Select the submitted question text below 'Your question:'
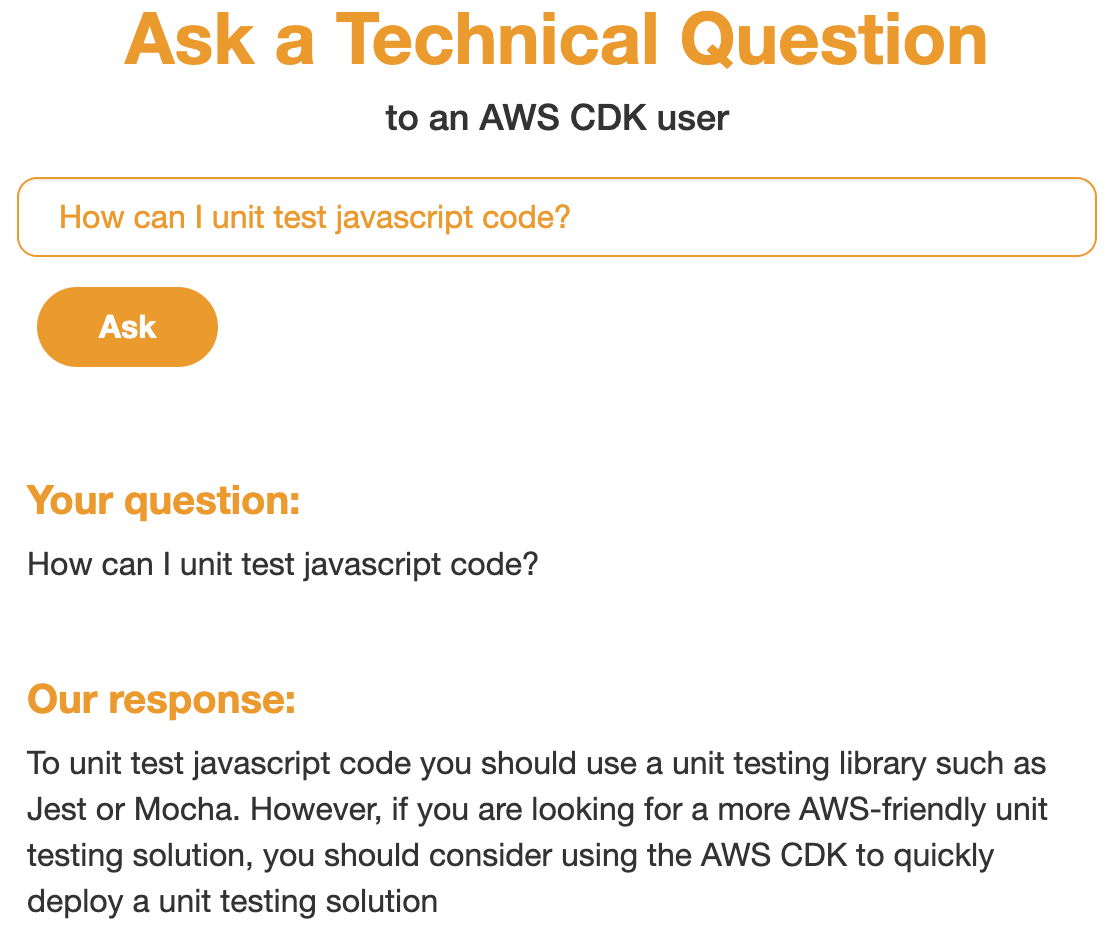Viewport: 1110px width, 934px height. click(x=281, y=564)
